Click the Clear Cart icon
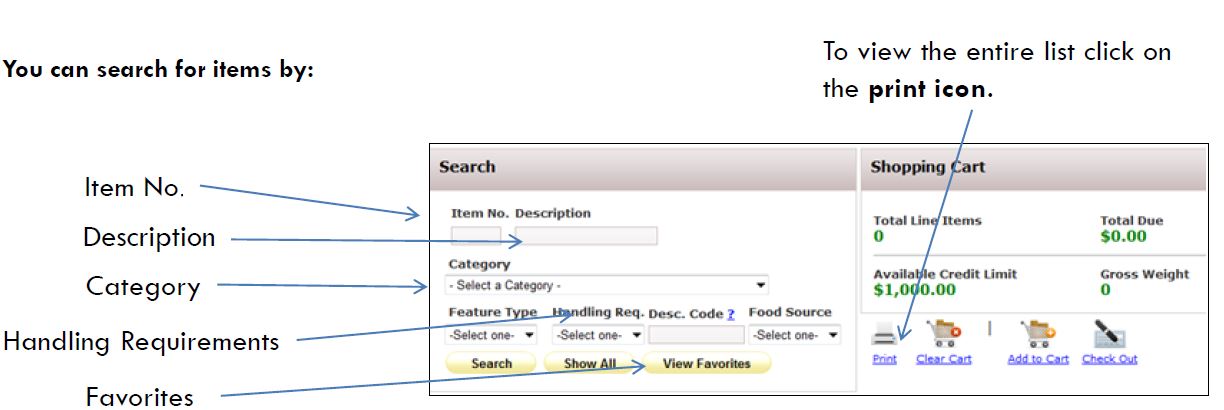This screenshot has height=410, width=1224. click(x=943, y=333)
